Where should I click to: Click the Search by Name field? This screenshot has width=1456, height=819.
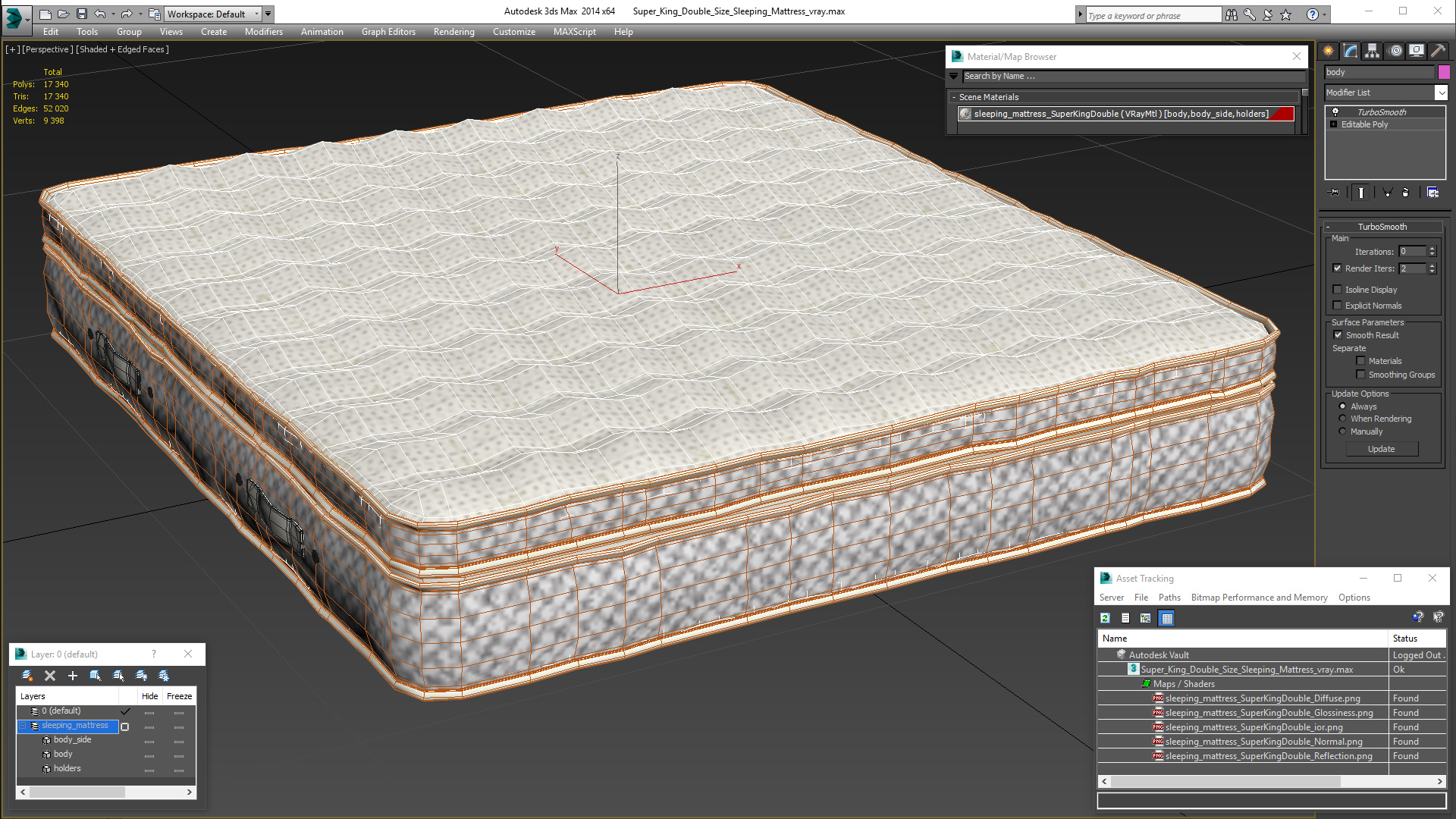click(1133, 76)
